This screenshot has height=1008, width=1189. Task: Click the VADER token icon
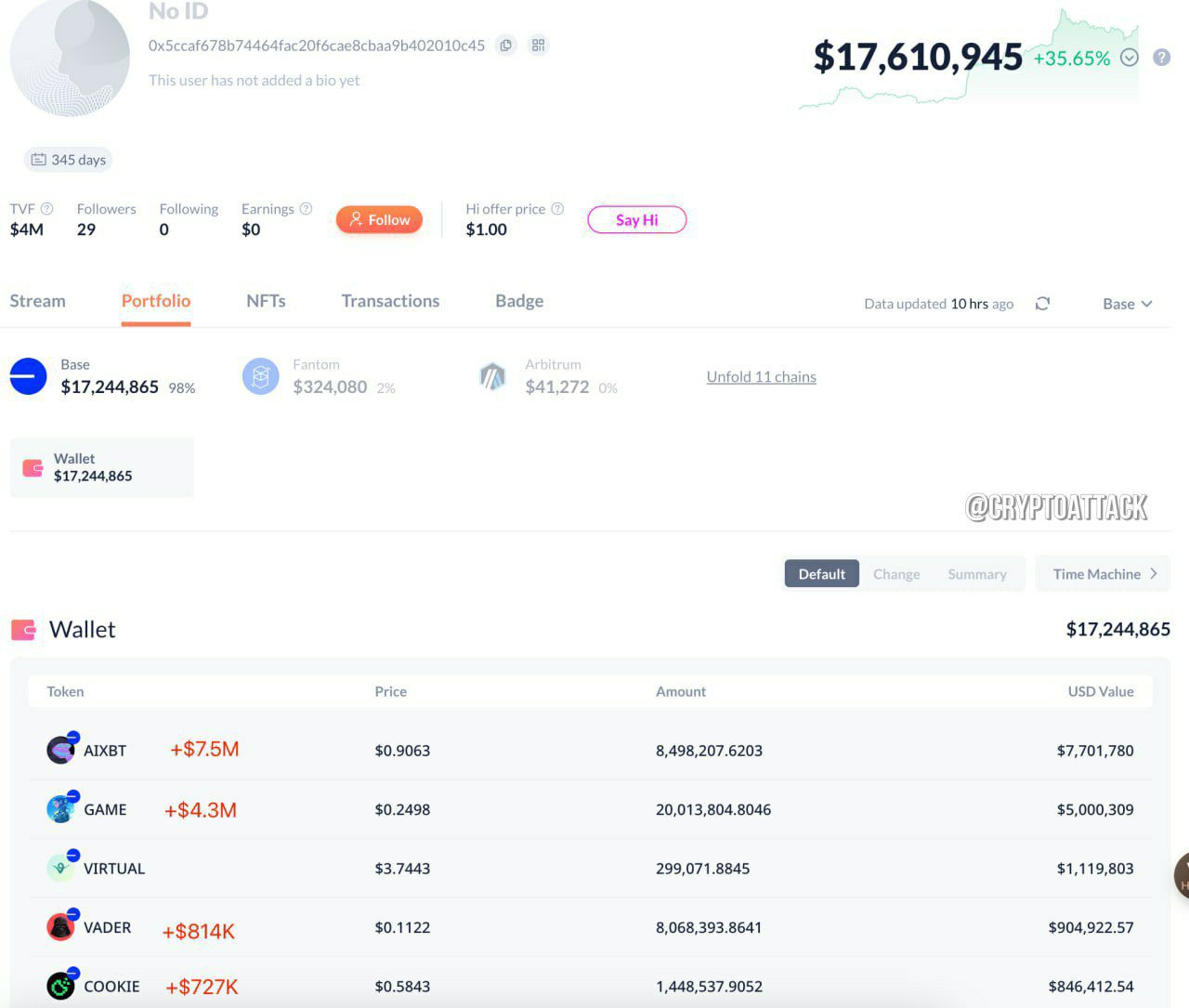pyautogui.click(x=61, y=927)
